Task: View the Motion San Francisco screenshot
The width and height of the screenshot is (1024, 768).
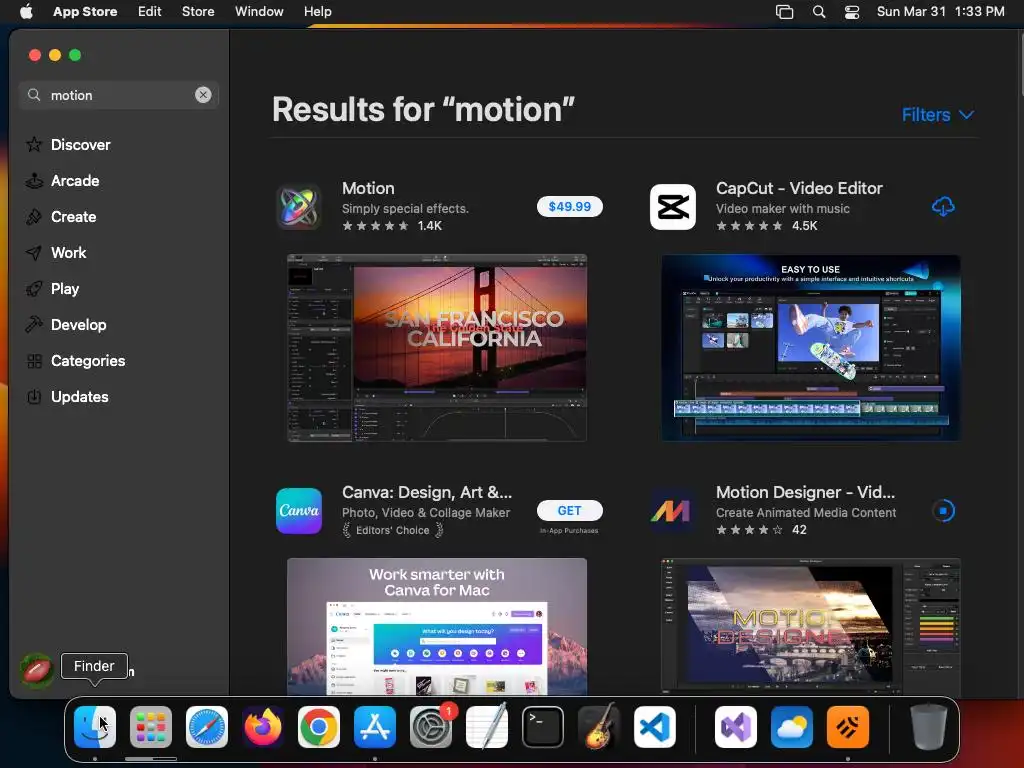Action: (x=437, y=348)
